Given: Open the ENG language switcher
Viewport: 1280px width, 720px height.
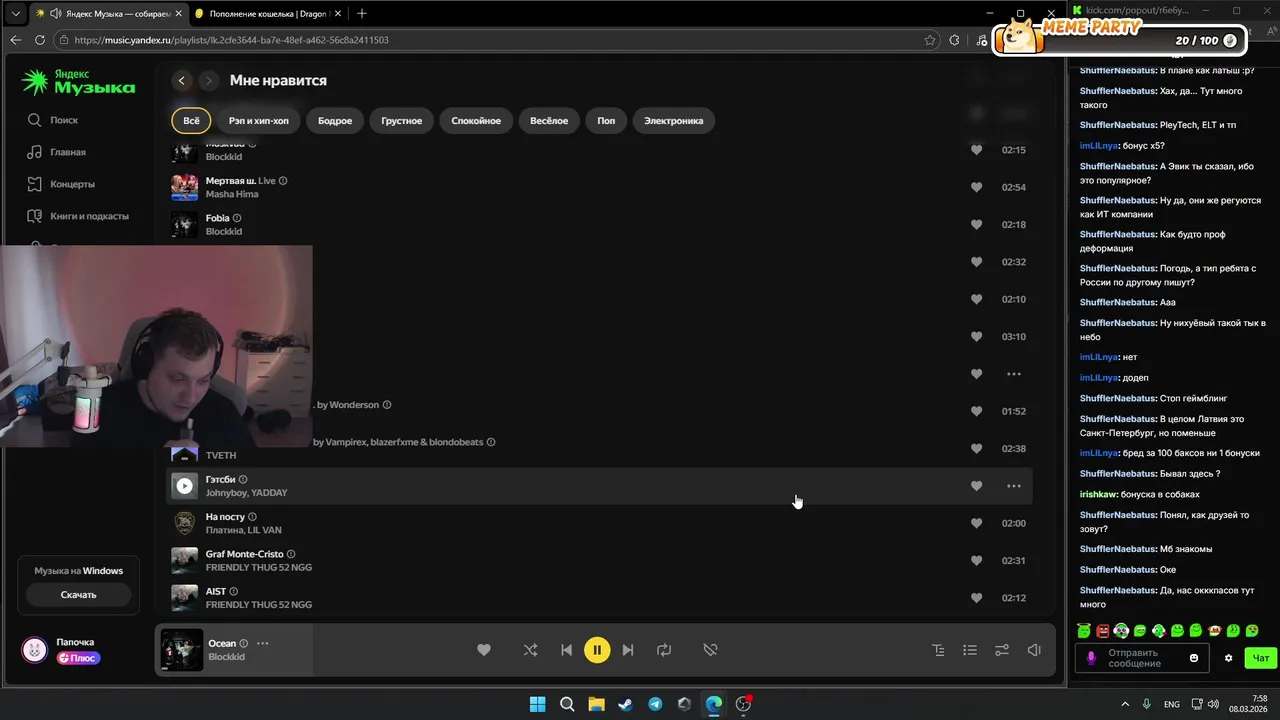Looking at the screenshot, I should point(1171,704).
